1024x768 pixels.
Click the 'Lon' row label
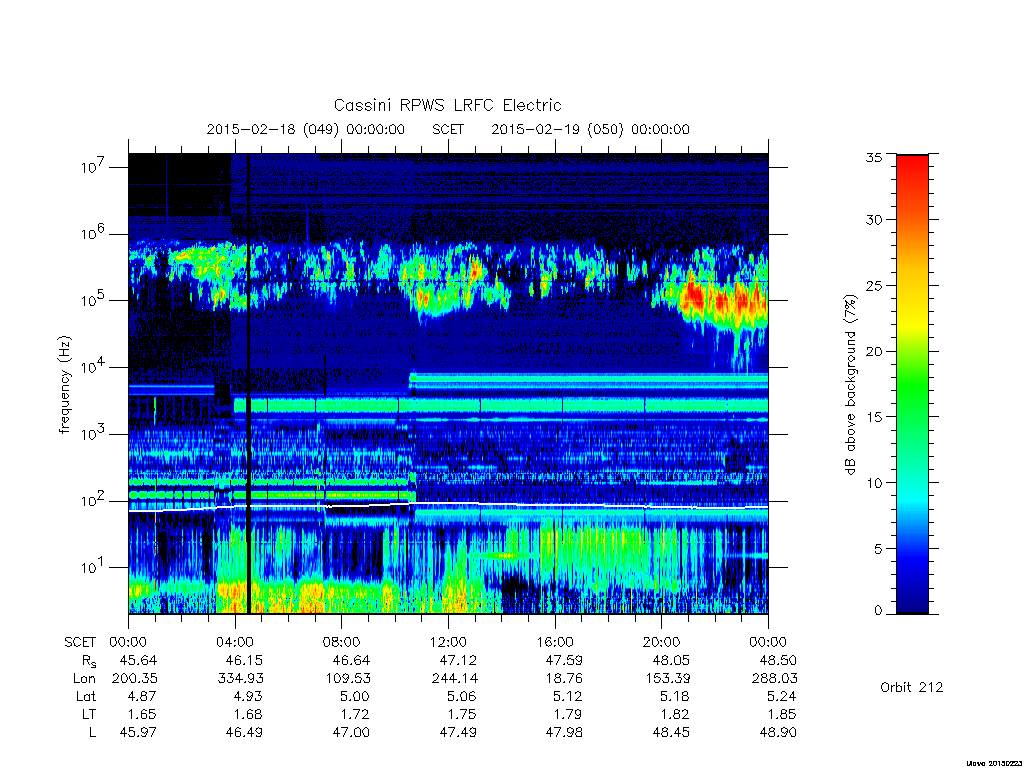[x=85, y=679]
